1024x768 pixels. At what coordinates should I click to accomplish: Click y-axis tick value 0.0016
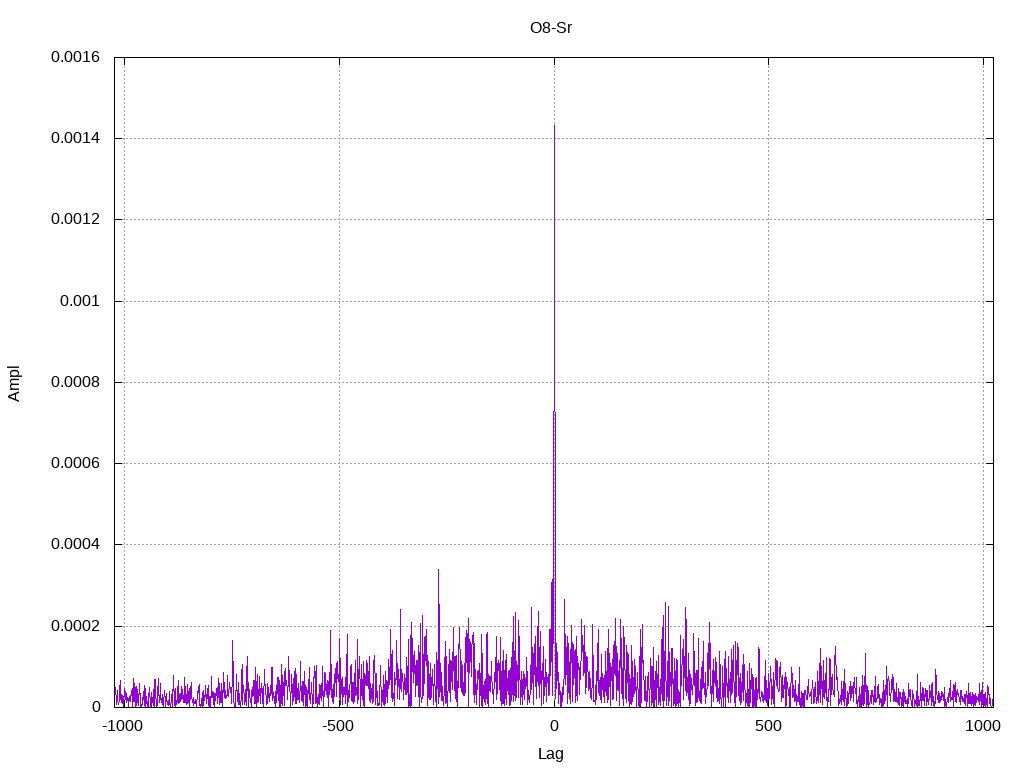pos(76,57)
